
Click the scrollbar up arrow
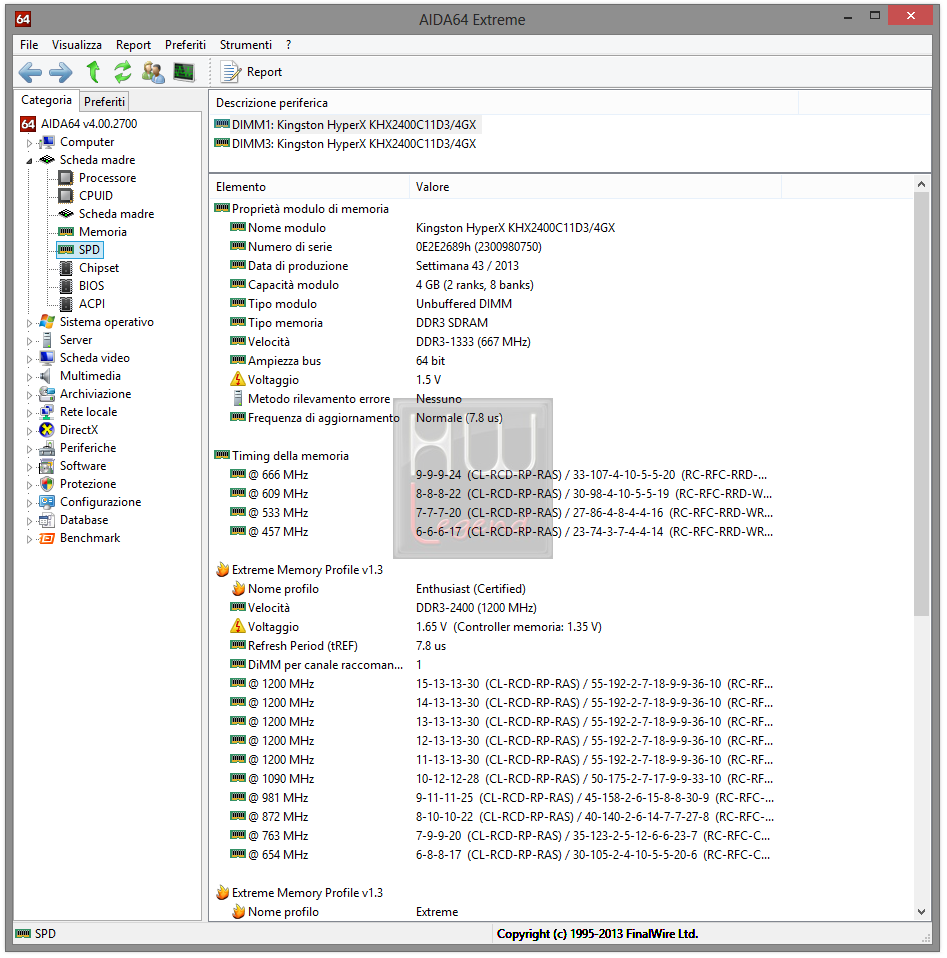tap(921, 184)
